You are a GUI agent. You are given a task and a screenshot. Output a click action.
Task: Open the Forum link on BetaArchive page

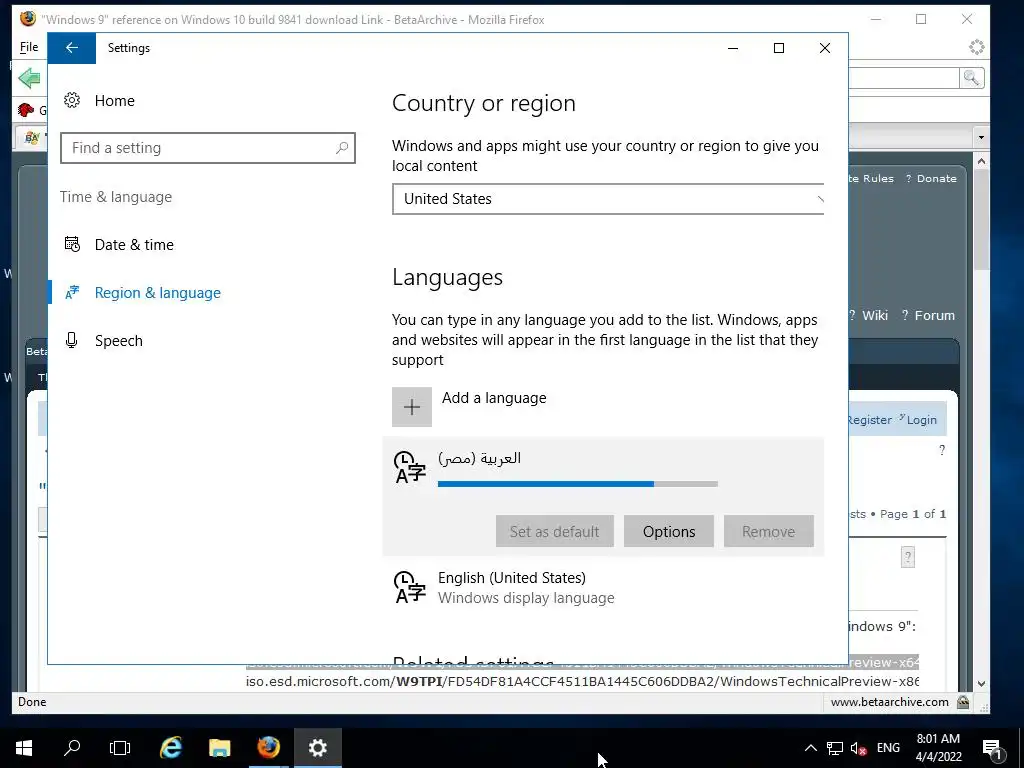pyautogui.click(x=935, y=315)
